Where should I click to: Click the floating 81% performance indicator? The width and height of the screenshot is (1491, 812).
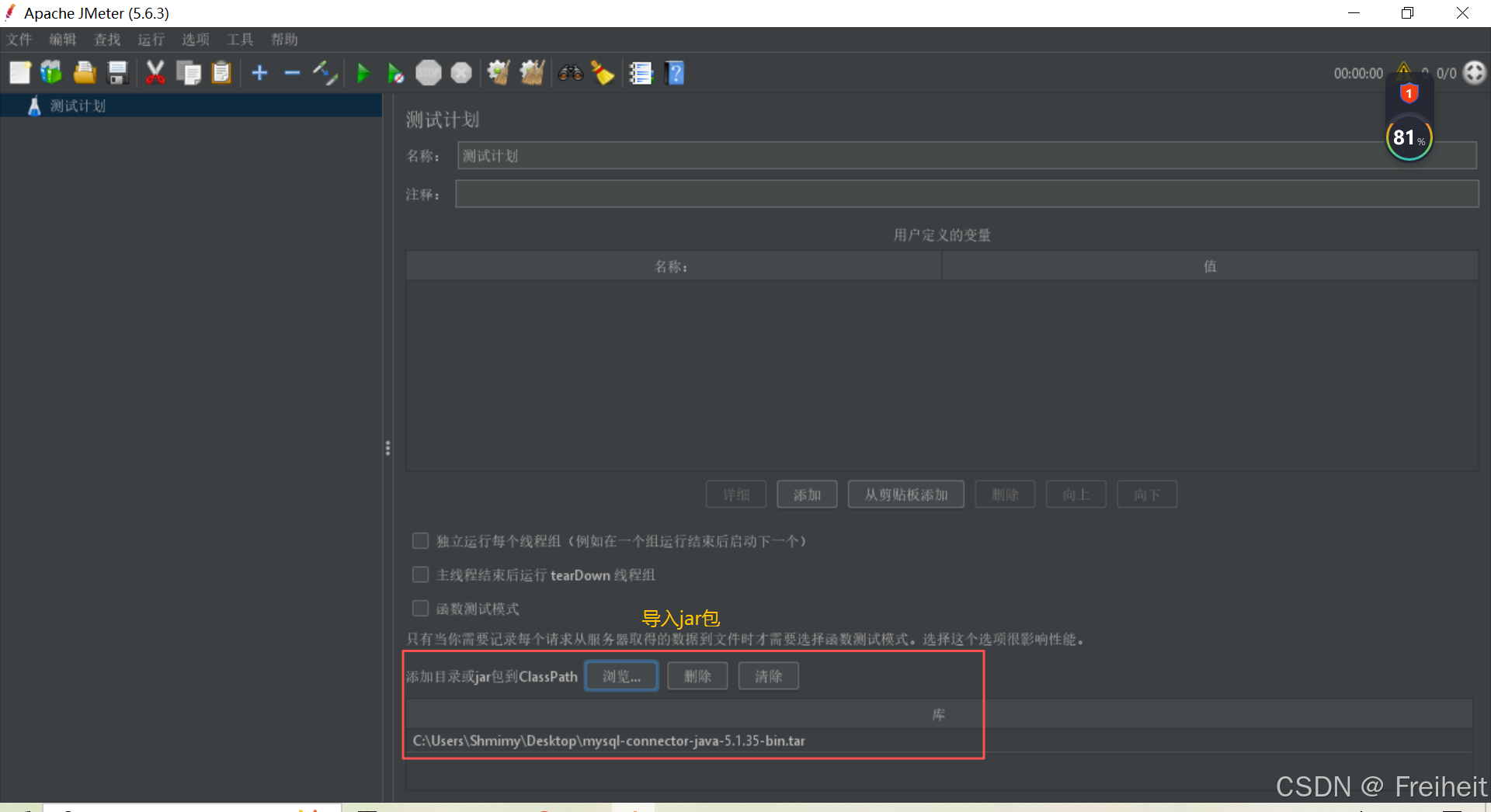1409,138
